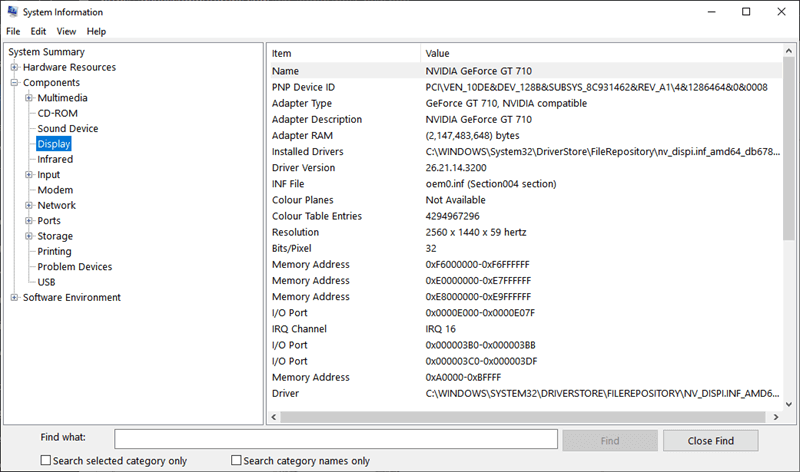Select Memory Address 0xA0000-0xBFFFF row
The image size is (800, 472).
tap(524, 377)
